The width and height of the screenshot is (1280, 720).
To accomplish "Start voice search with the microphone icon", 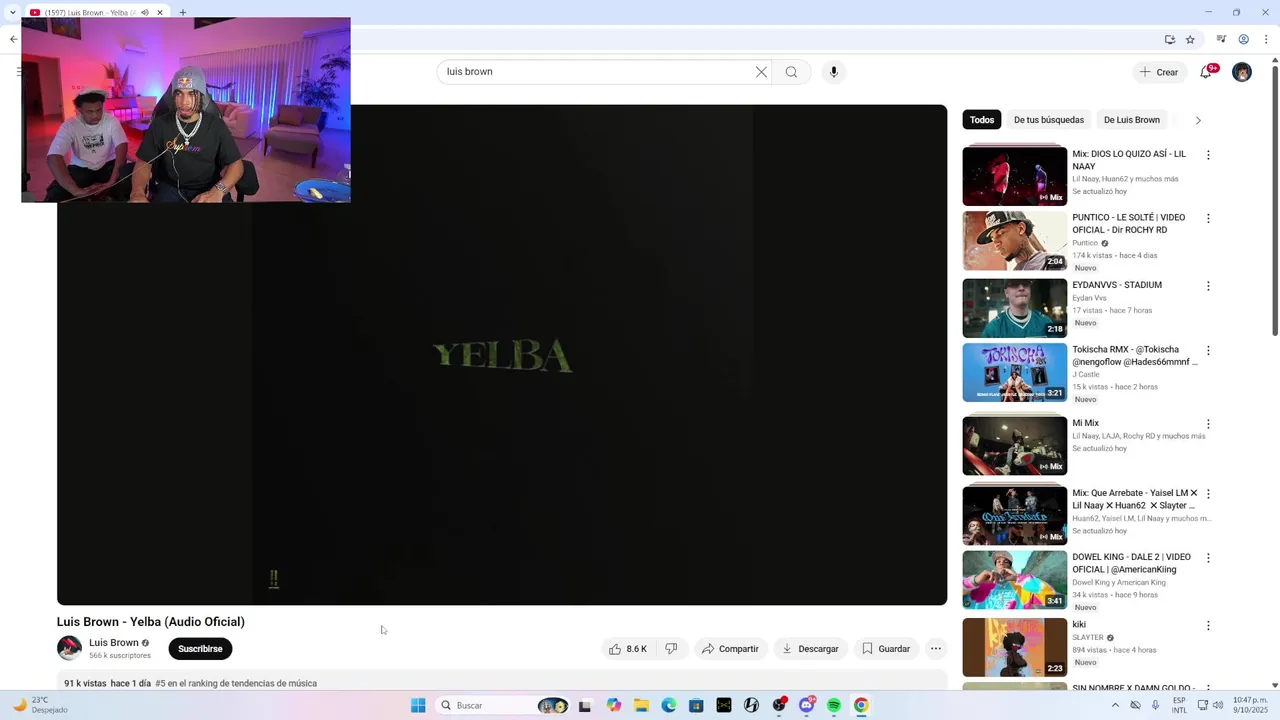I will tap(834, 72).
